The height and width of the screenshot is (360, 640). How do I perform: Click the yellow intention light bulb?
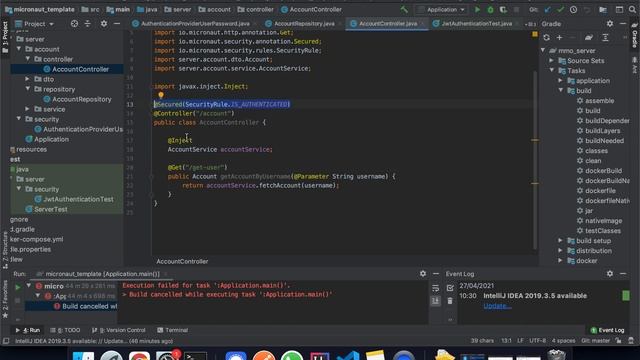click(x=161, y=95)
